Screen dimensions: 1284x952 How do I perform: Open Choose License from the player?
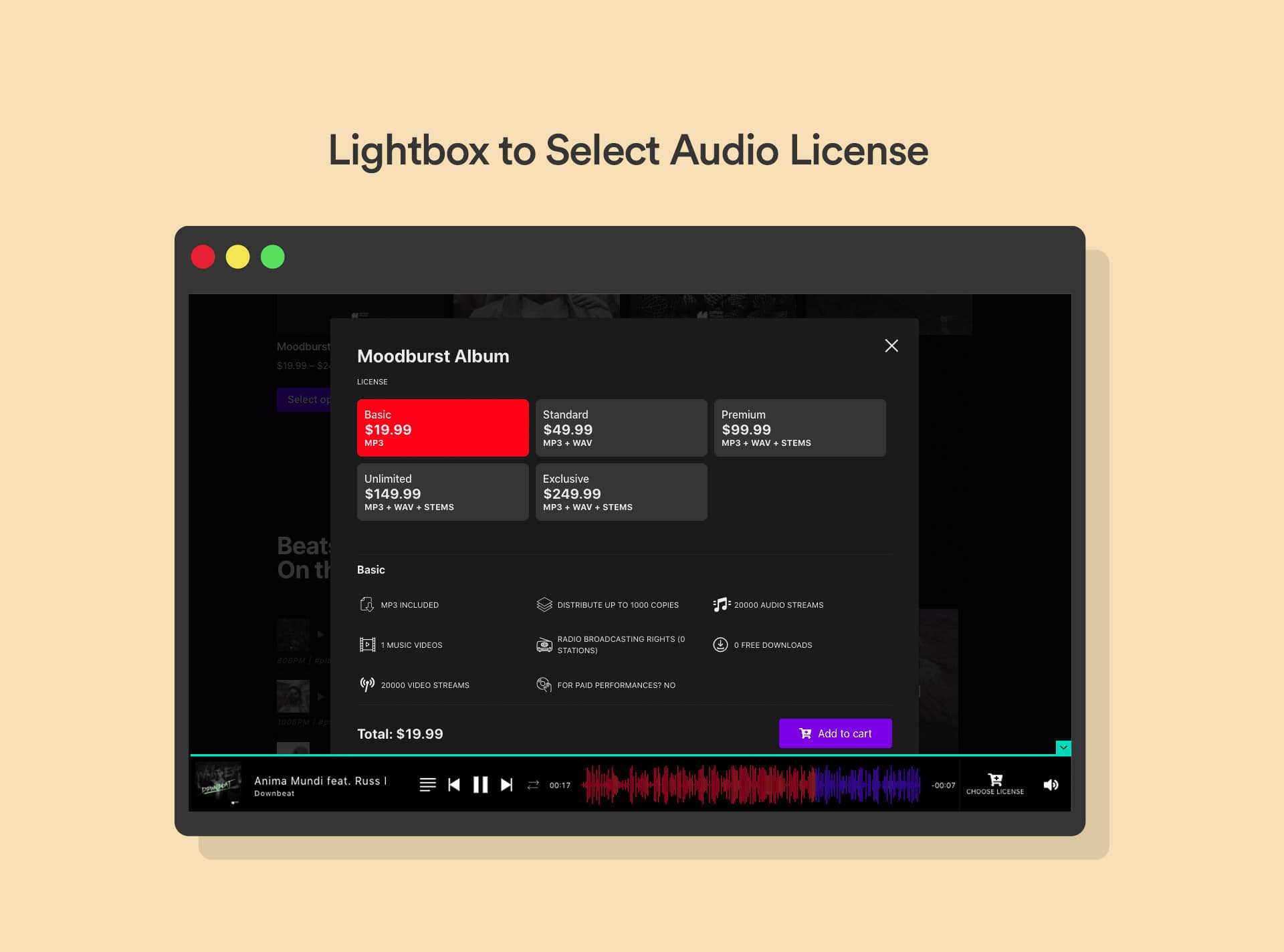click(995, 784)
